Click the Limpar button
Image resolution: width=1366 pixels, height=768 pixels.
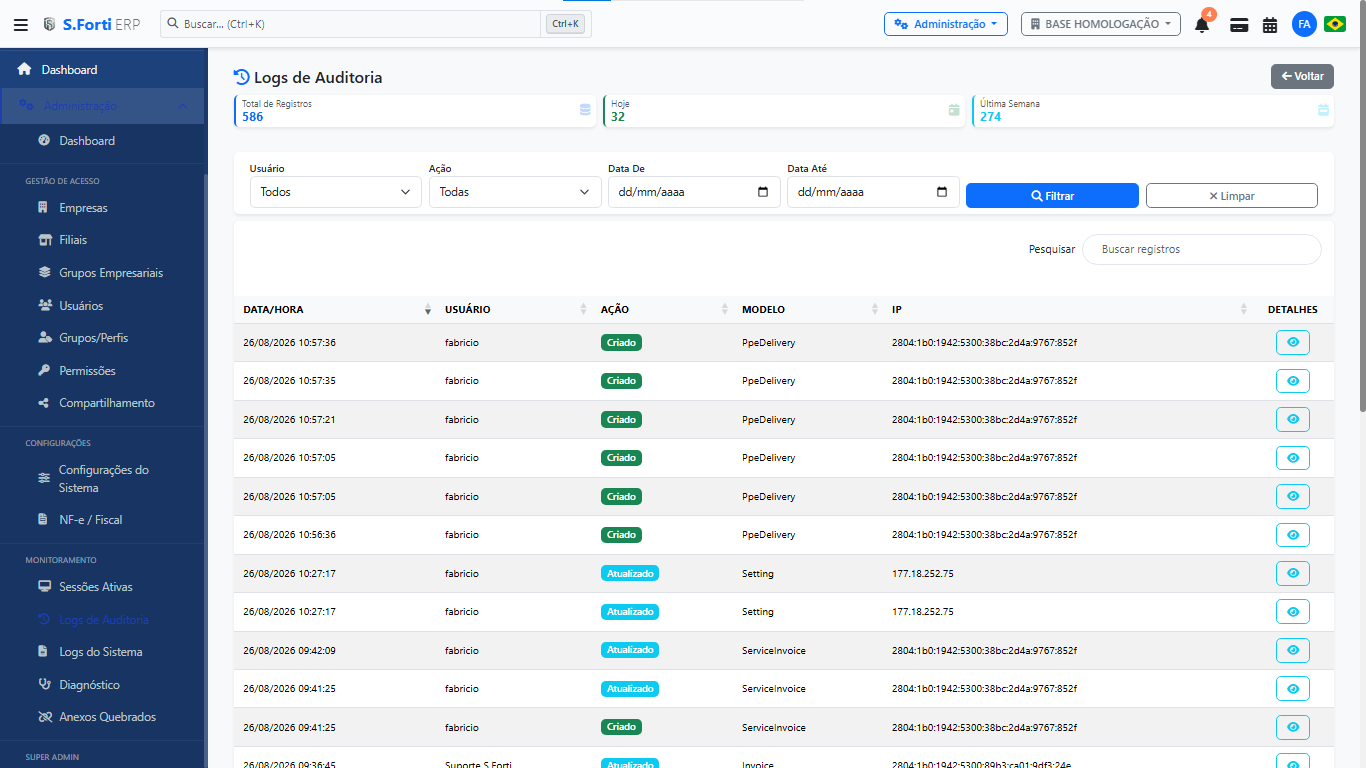1232,196
